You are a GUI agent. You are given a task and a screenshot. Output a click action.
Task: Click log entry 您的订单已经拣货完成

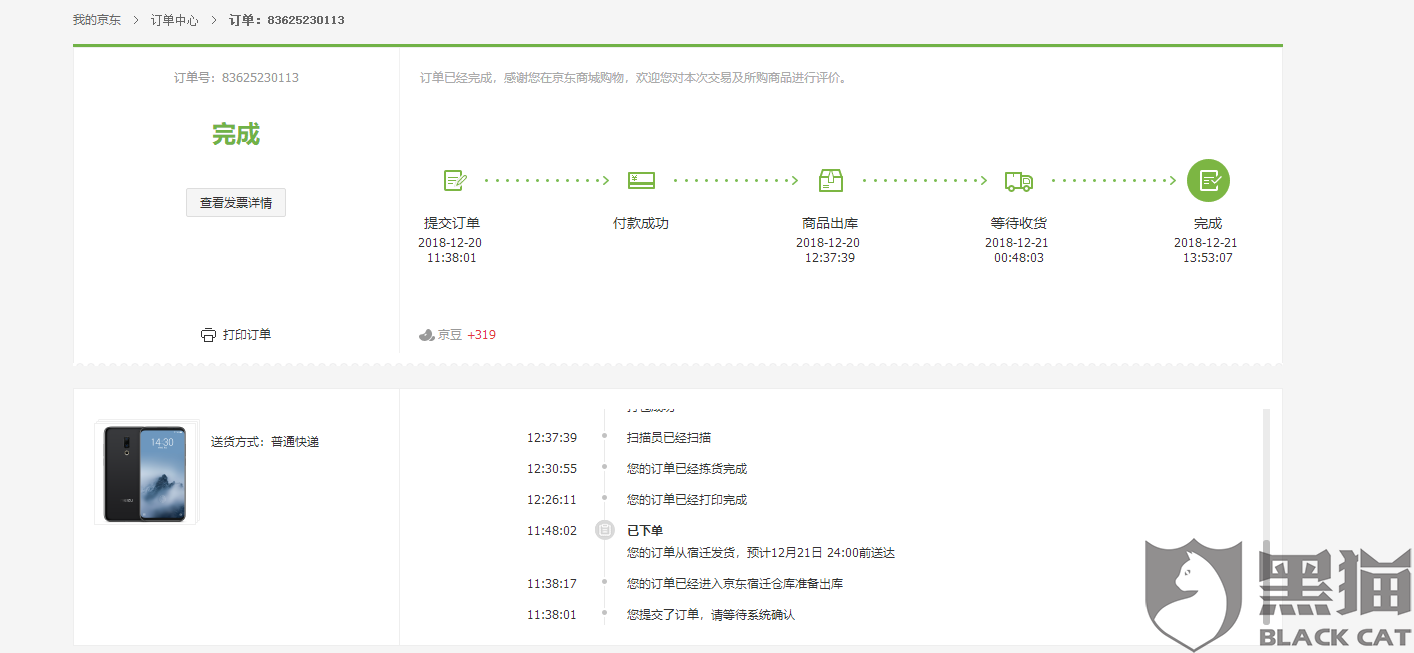pyautogui.click(x=687, y=469)
